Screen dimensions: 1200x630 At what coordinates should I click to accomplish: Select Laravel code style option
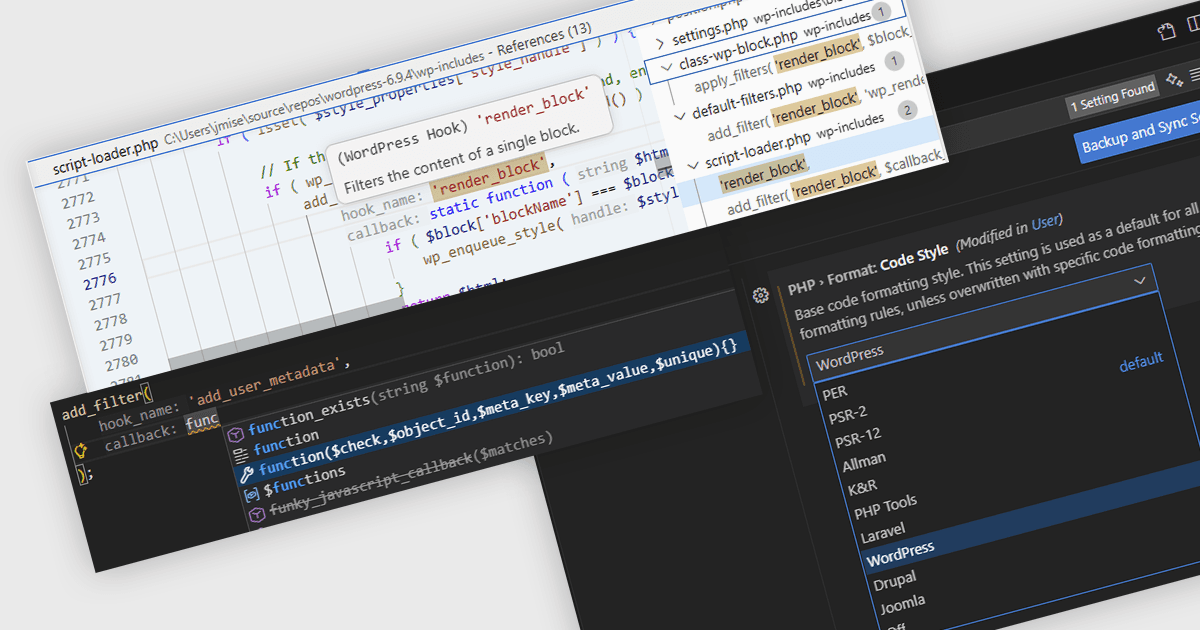click(882, 531)
